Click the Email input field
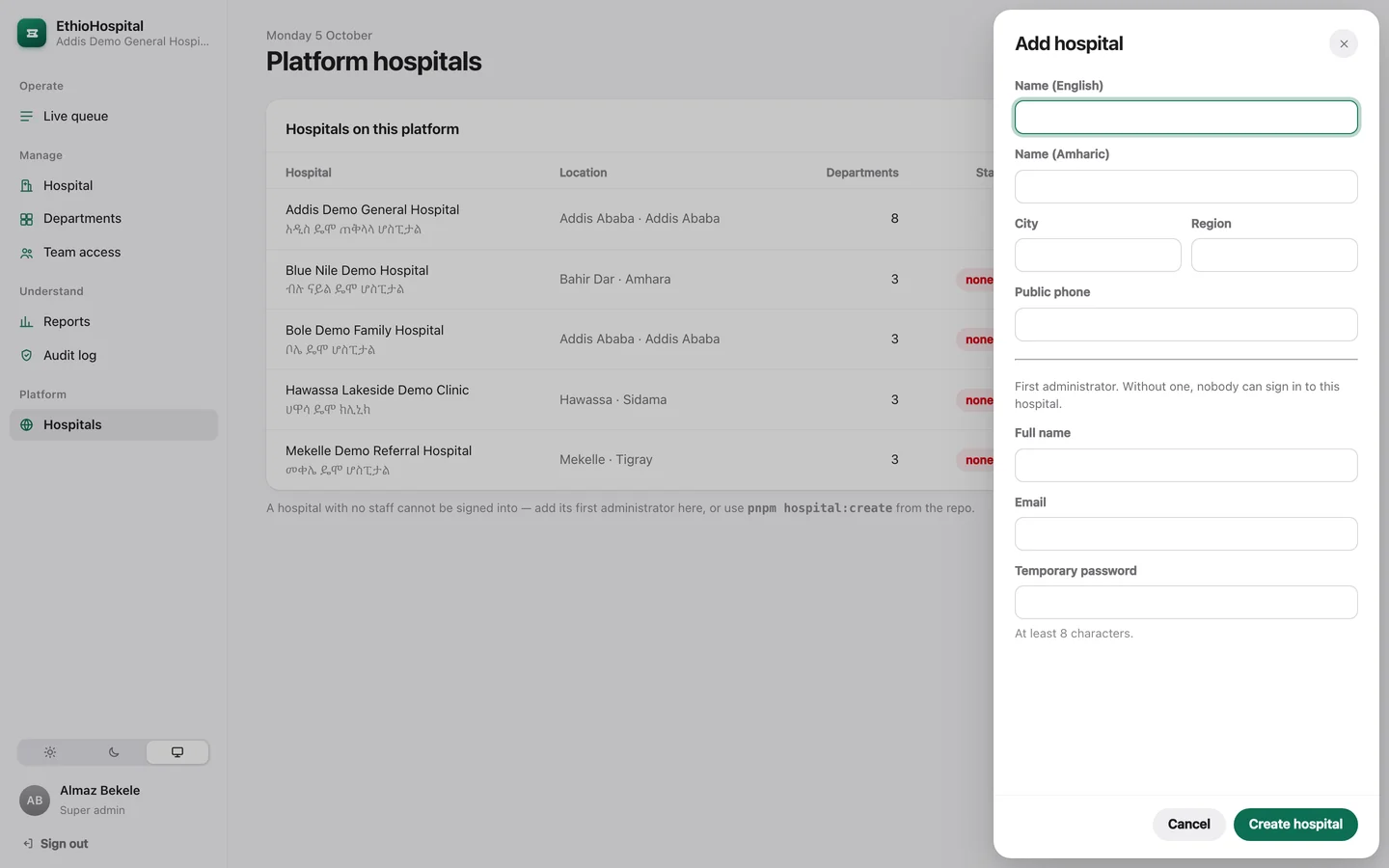The image size is (1389, 868). 1186,534
